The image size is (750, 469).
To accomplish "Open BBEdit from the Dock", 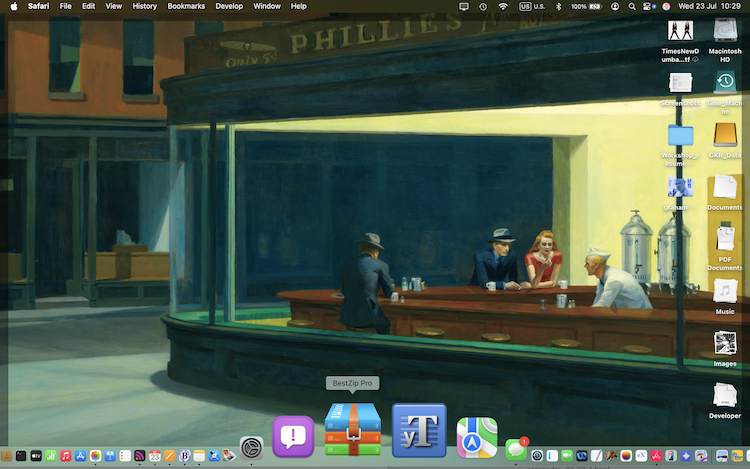I will tap(184, 456).
